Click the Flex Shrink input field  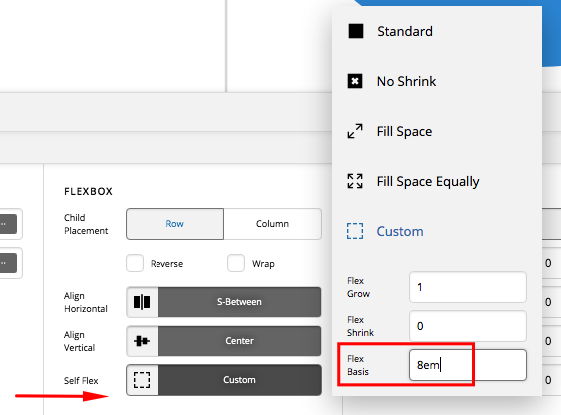(x=468, y=326)
